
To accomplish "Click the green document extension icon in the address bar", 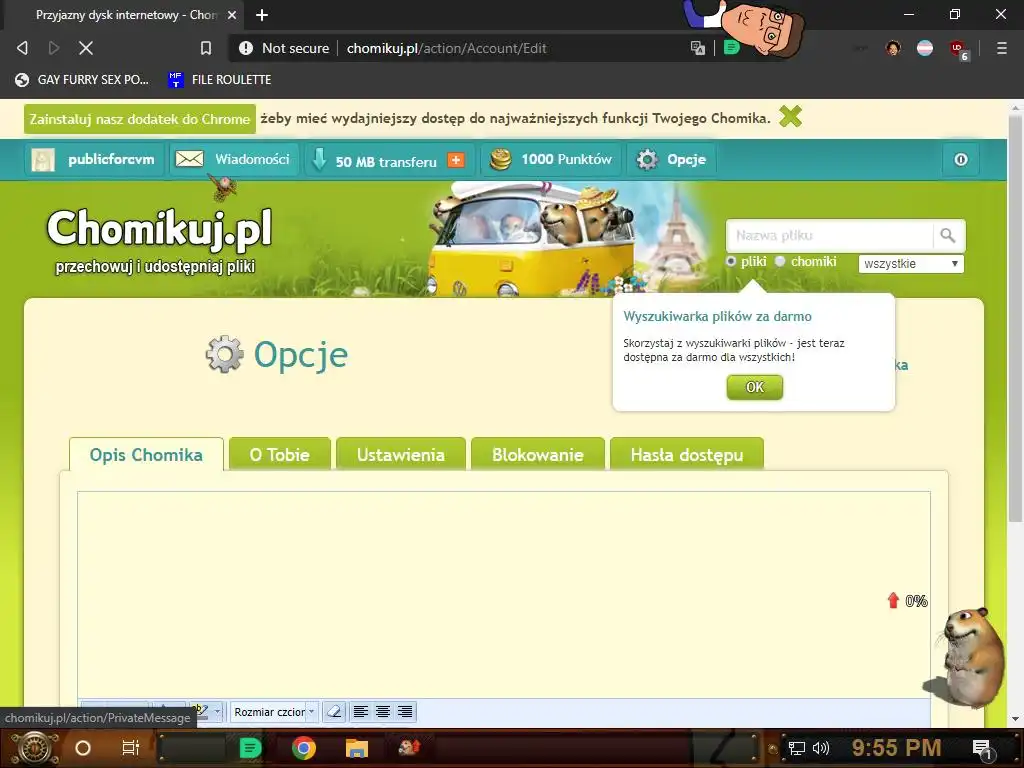I will click(731, 47).
